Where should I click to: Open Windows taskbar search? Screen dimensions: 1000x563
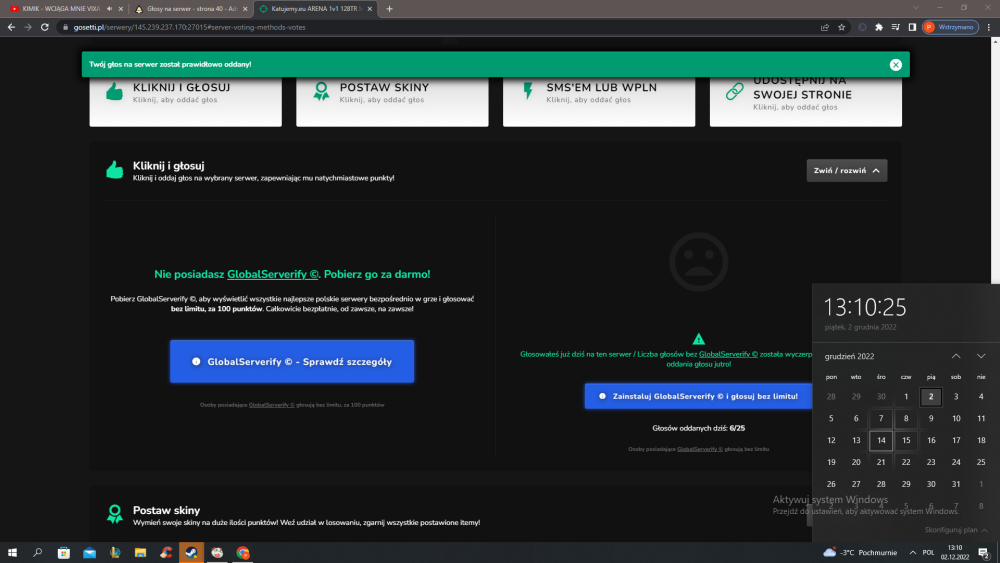tap(38, 553)
